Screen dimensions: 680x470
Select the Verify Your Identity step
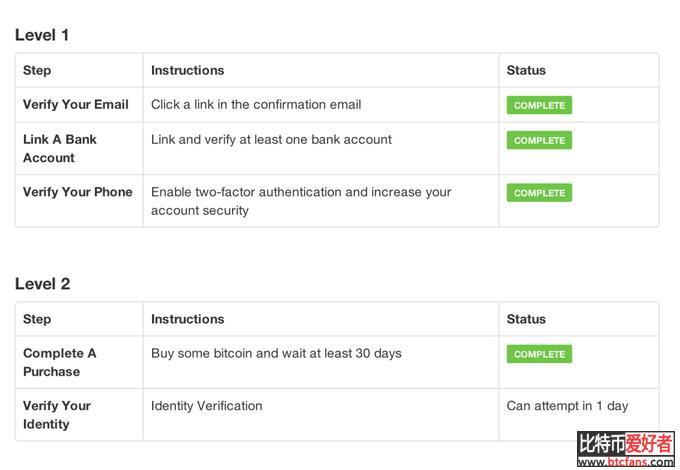57,415
